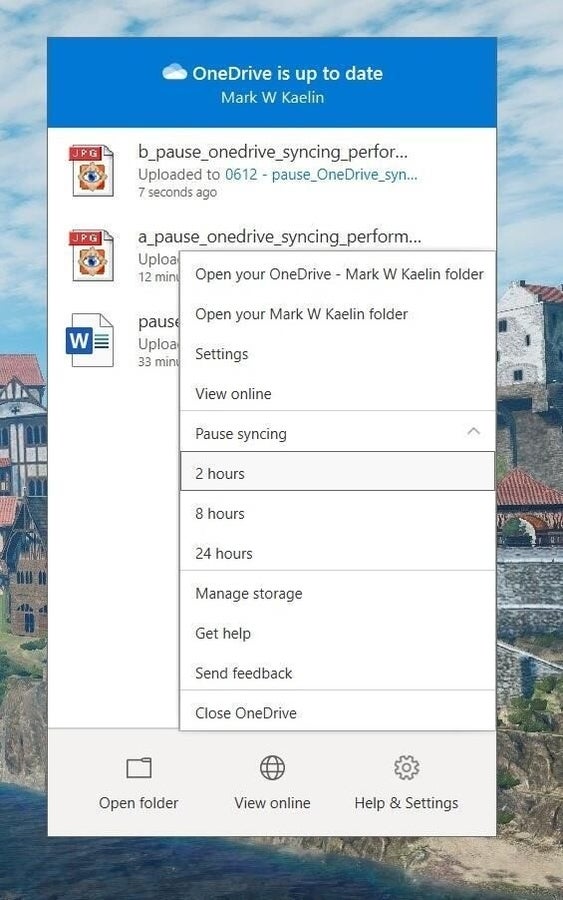
Task: Choose Send feedback
Action: click(x=337, y=673)
